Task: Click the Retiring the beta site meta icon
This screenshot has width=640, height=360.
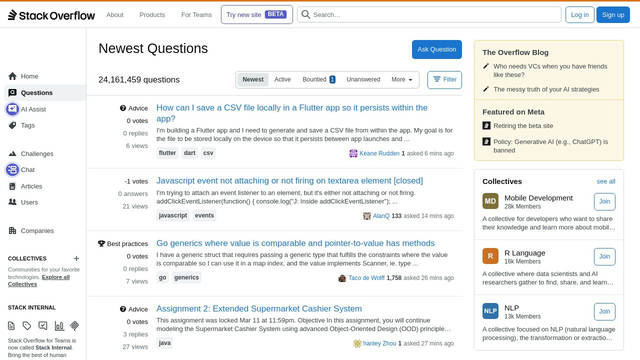Action: point(486,126)
